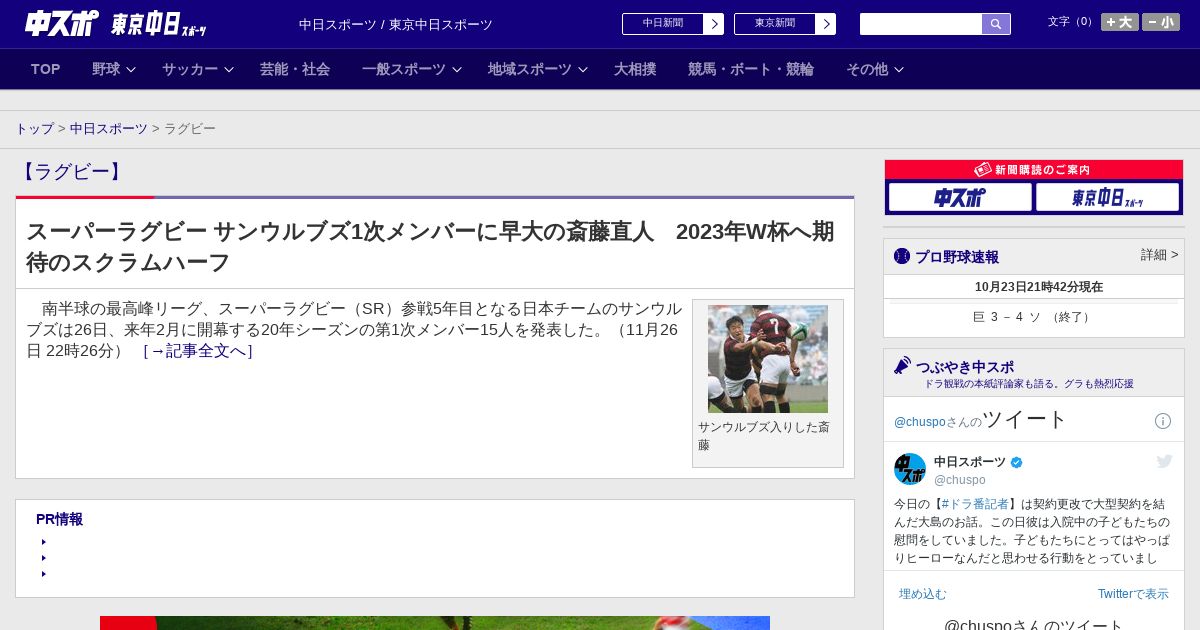The height and width of the screenshot is (630, 1200).
Task: Decrease text size with −小 button
Action: click(x=1161, y=22)
